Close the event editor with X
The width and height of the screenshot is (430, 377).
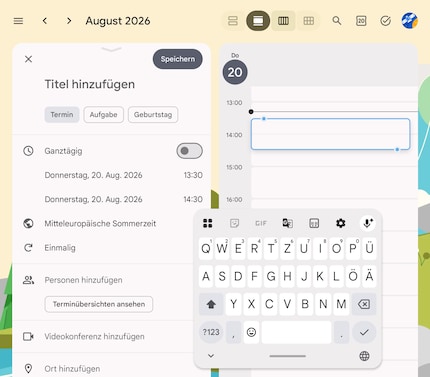[28, 59]
